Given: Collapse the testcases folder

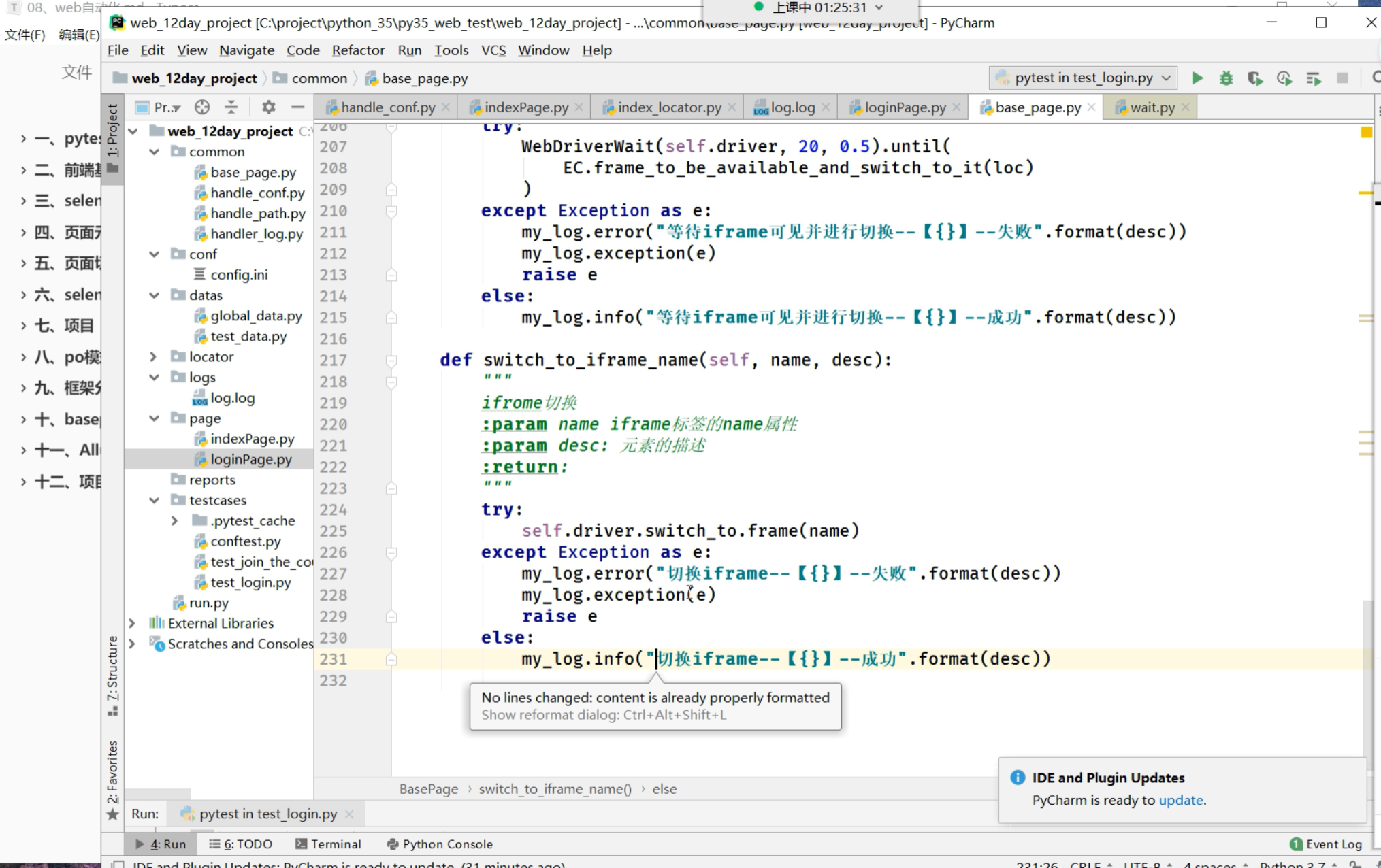Looking at the screenshot, I should 155,500.
